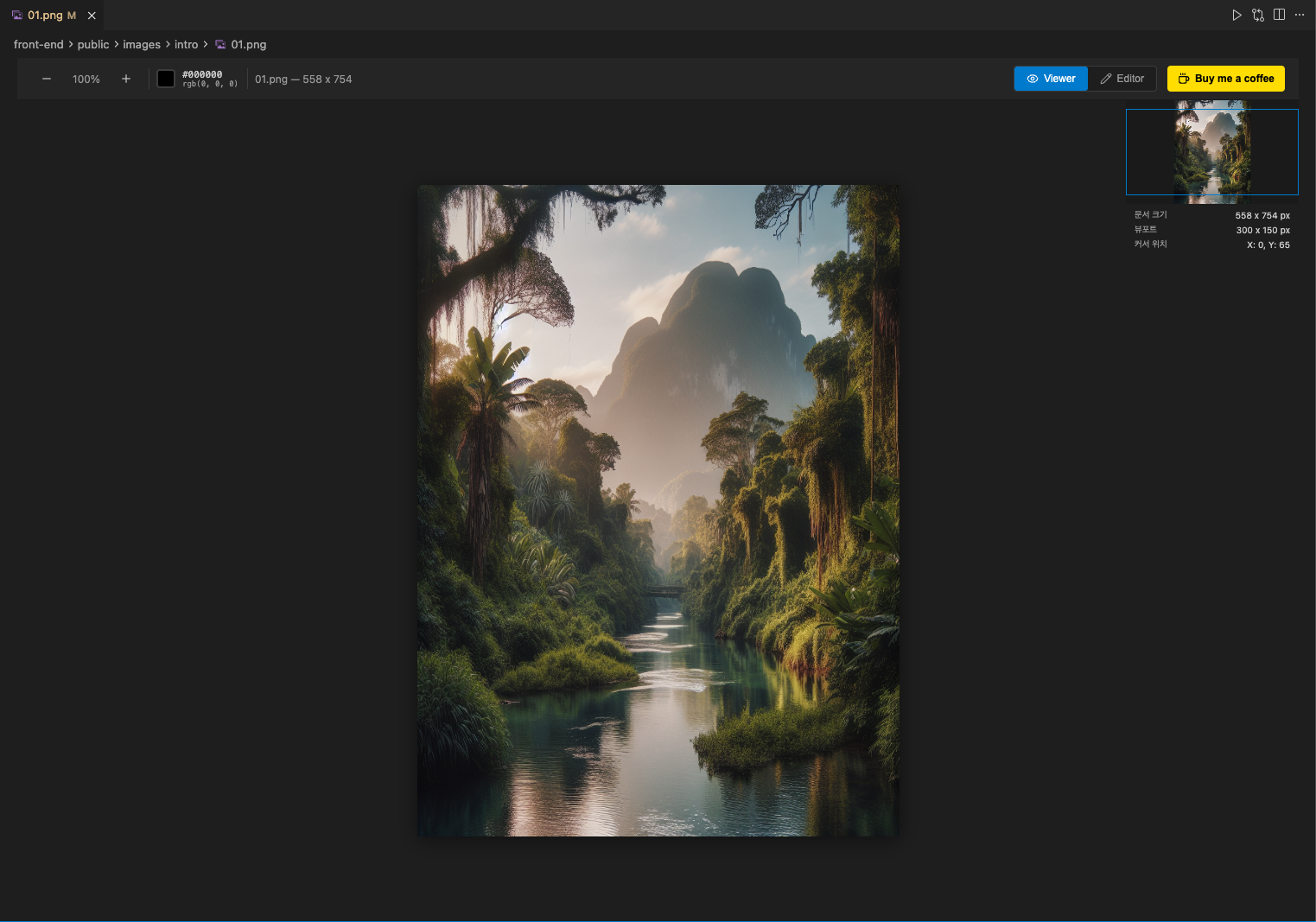Open the front-end breadcrumb dropdown
Image resolution: width=1316 pixels, height=922 pixels.
(38, 44)
